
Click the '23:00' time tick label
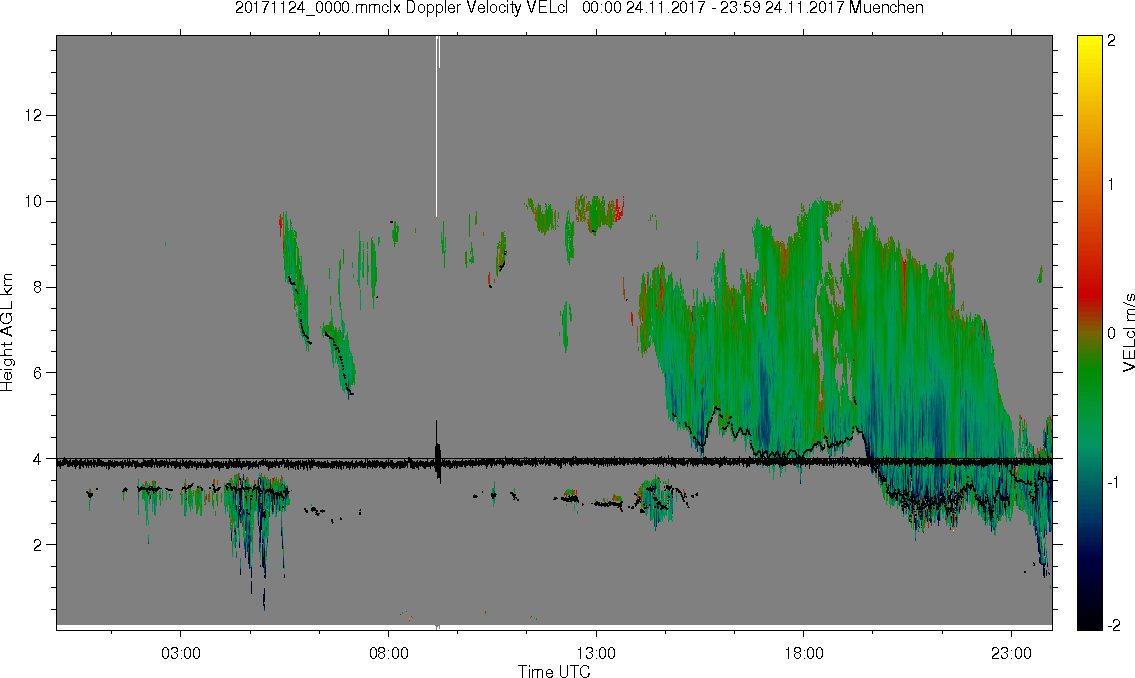pos(1011,653)
